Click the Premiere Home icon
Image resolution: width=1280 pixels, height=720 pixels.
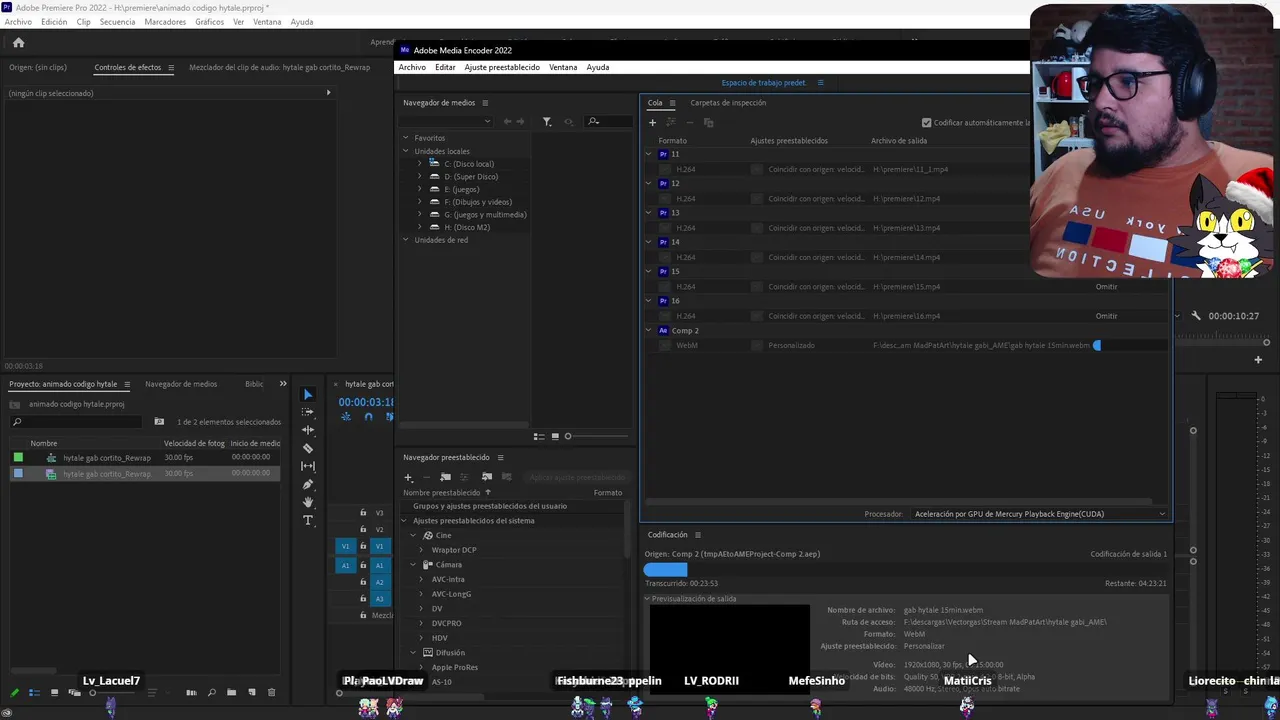click(18, 42)
